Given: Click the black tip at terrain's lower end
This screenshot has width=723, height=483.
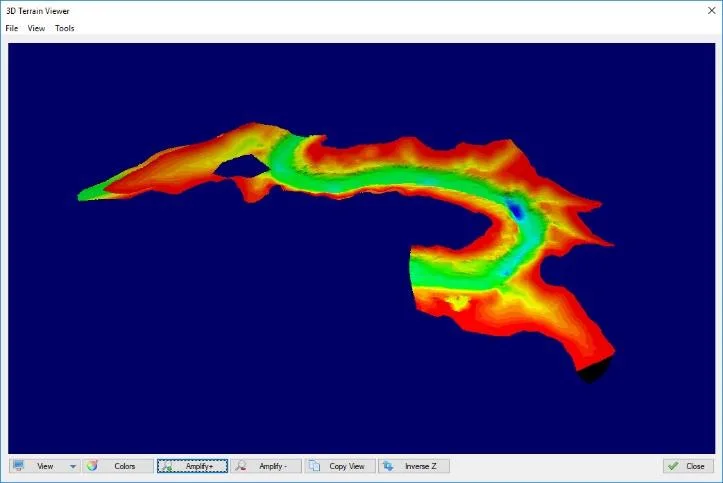Looking at the screenshot, I should pyautogui.click(x=594, y=371).
